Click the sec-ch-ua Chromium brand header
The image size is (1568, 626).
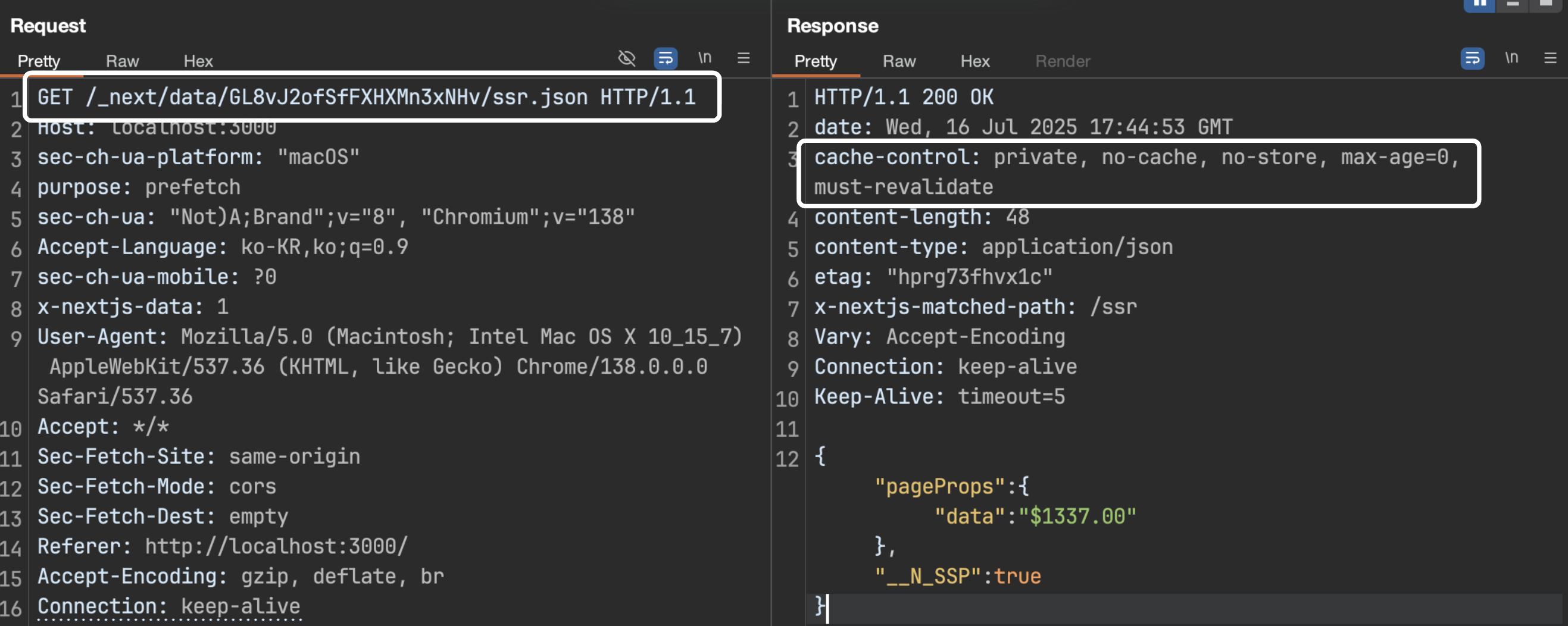[336, 217]
